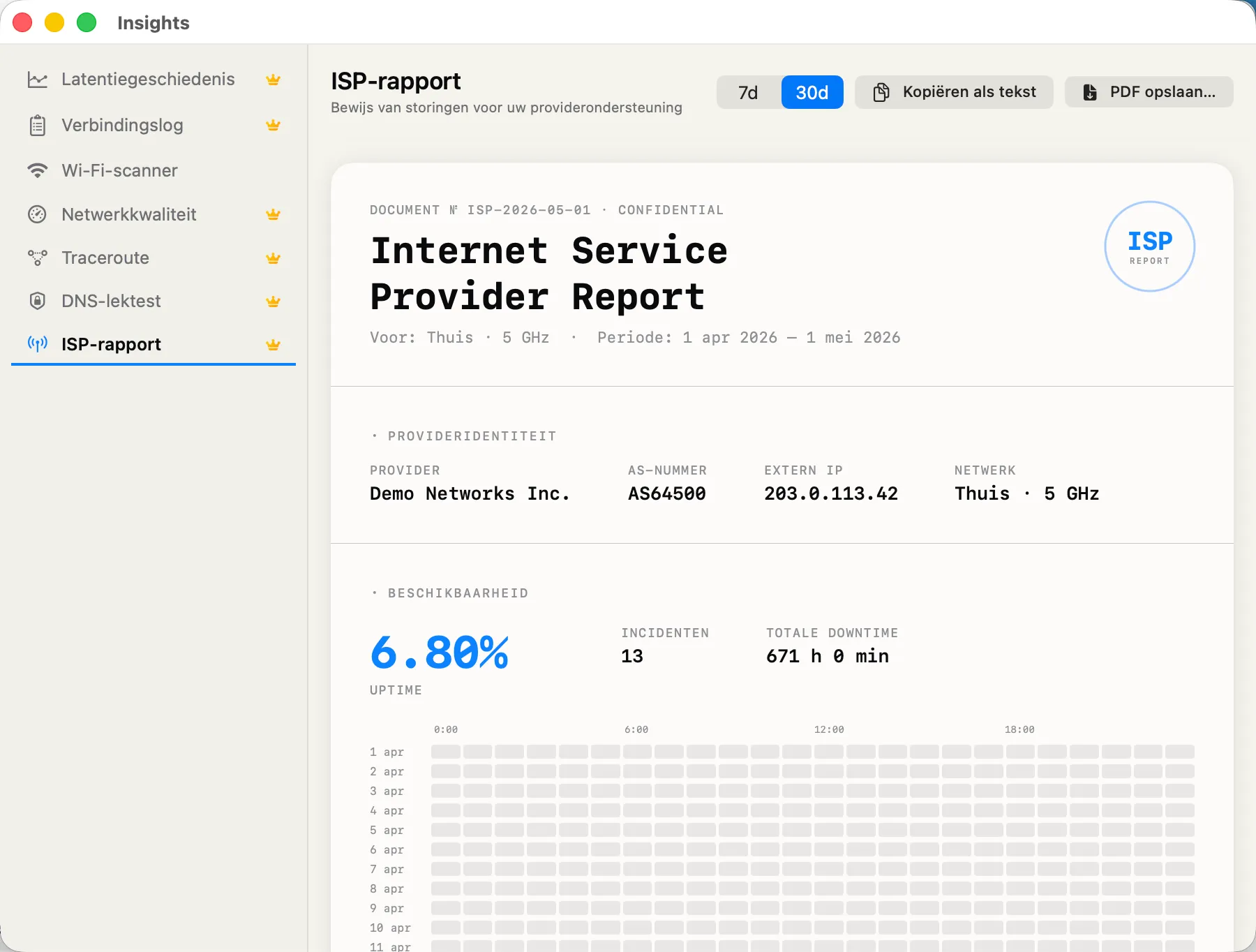Click the Periode 1 apr 2026 text
The height and width of the screenshot is (952, 1256).
(x=749, y=337)
